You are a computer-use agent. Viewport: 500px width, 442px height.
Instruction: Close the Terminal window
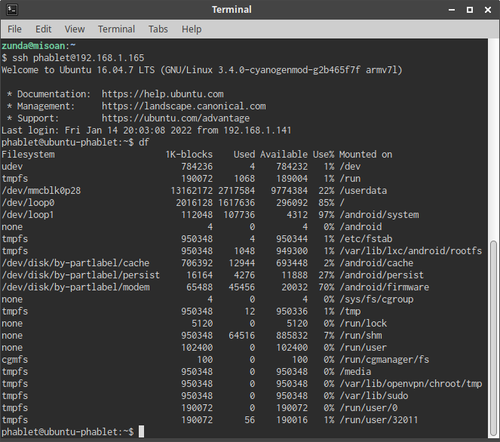[488, 10]
